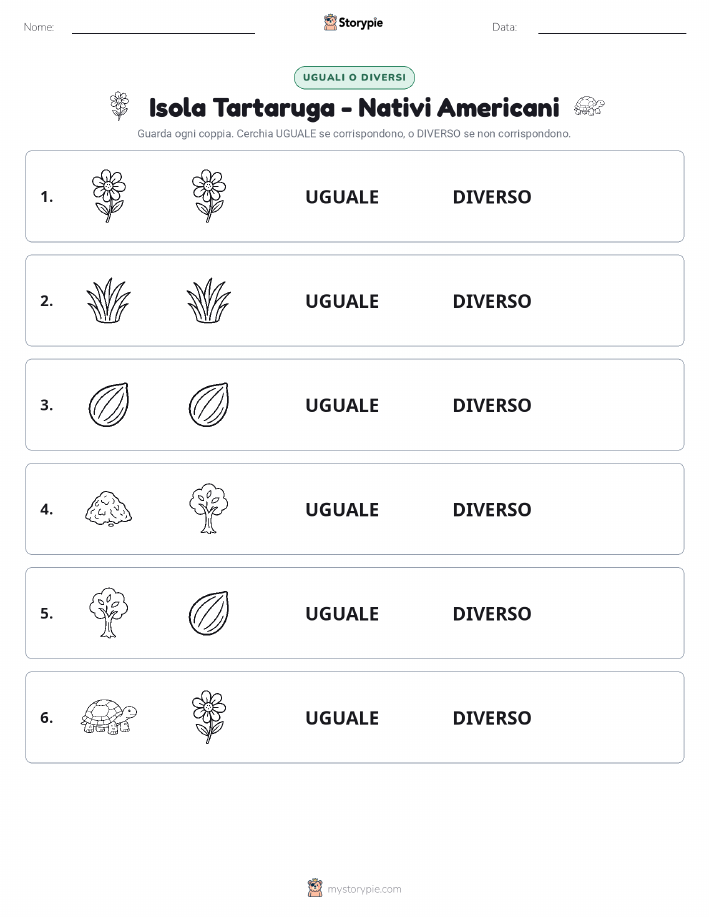Select DIVERSO for row 5
The width and height of the screenshot is (709, 917).
pyautogui.click(x=492, y=613)
